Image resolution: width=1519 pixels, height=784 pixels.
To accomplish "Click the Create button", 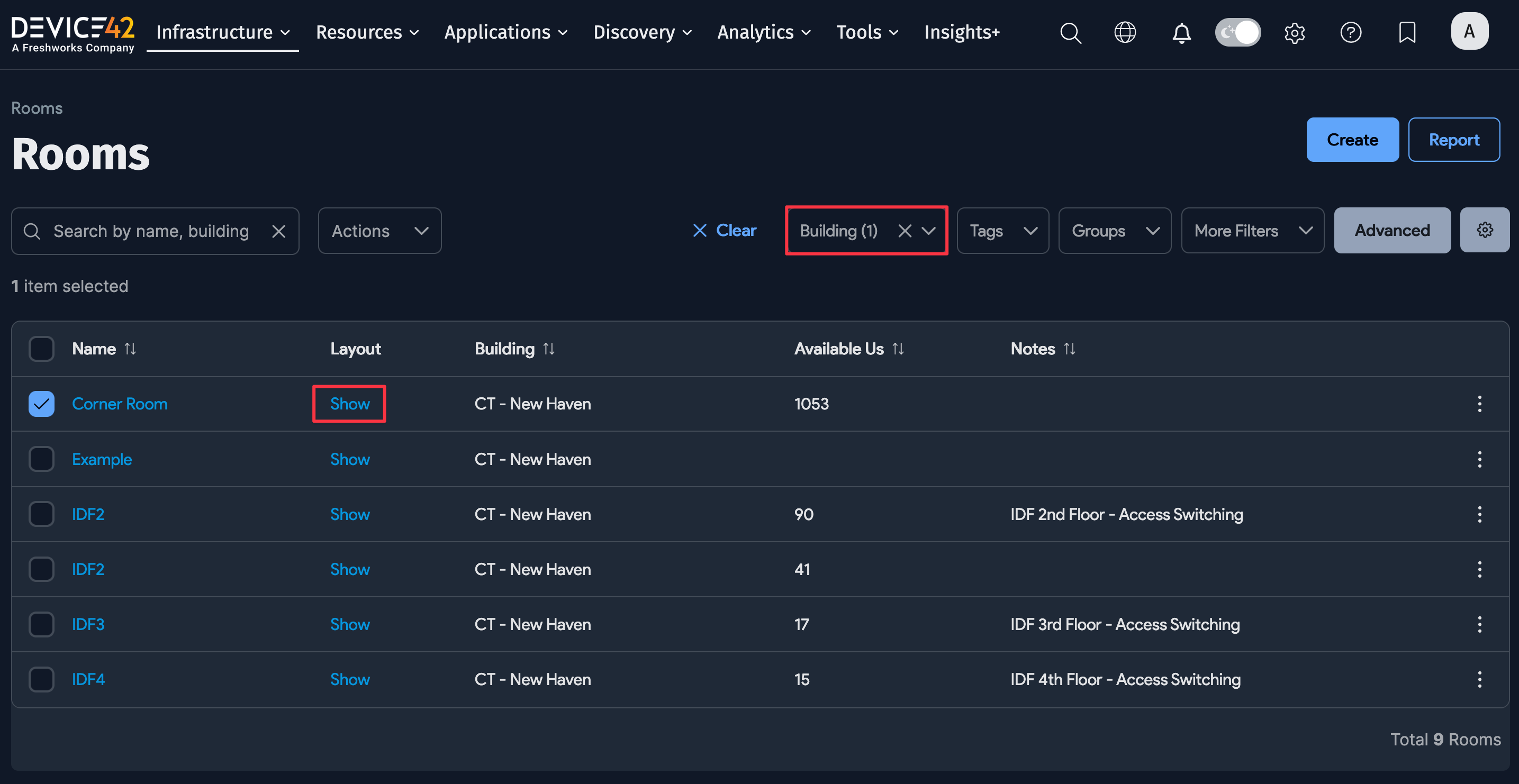I will pos(1352,140).
